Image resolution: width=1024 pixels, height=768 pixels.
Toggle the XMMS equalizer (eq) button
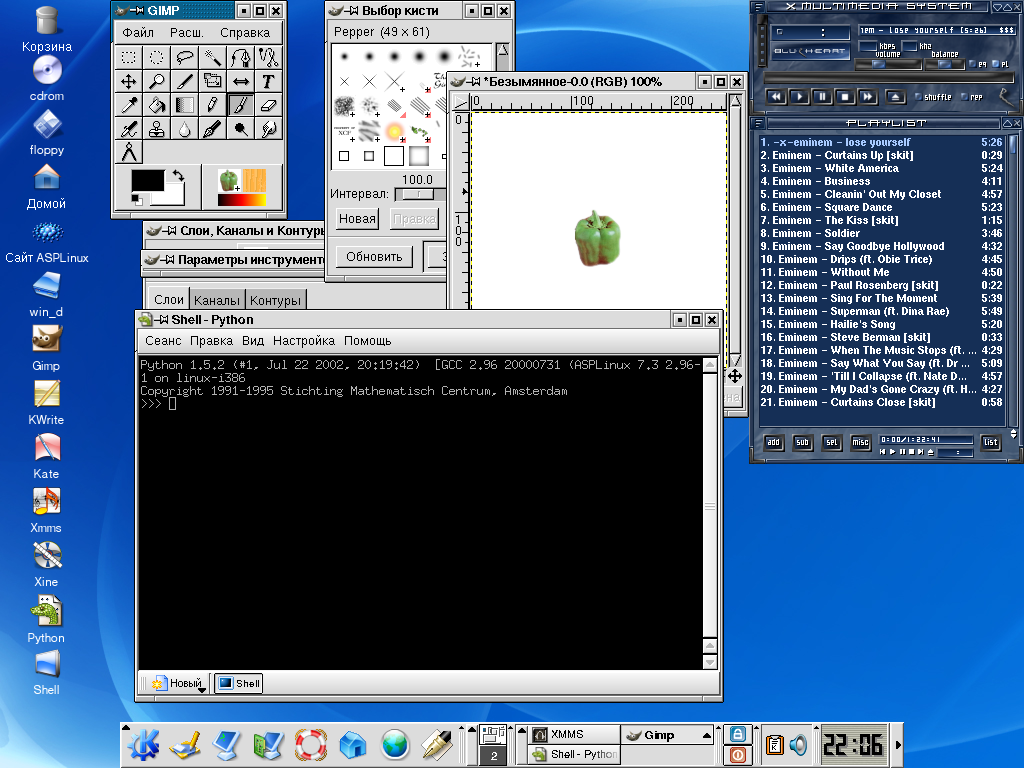[x=978, y=64]
